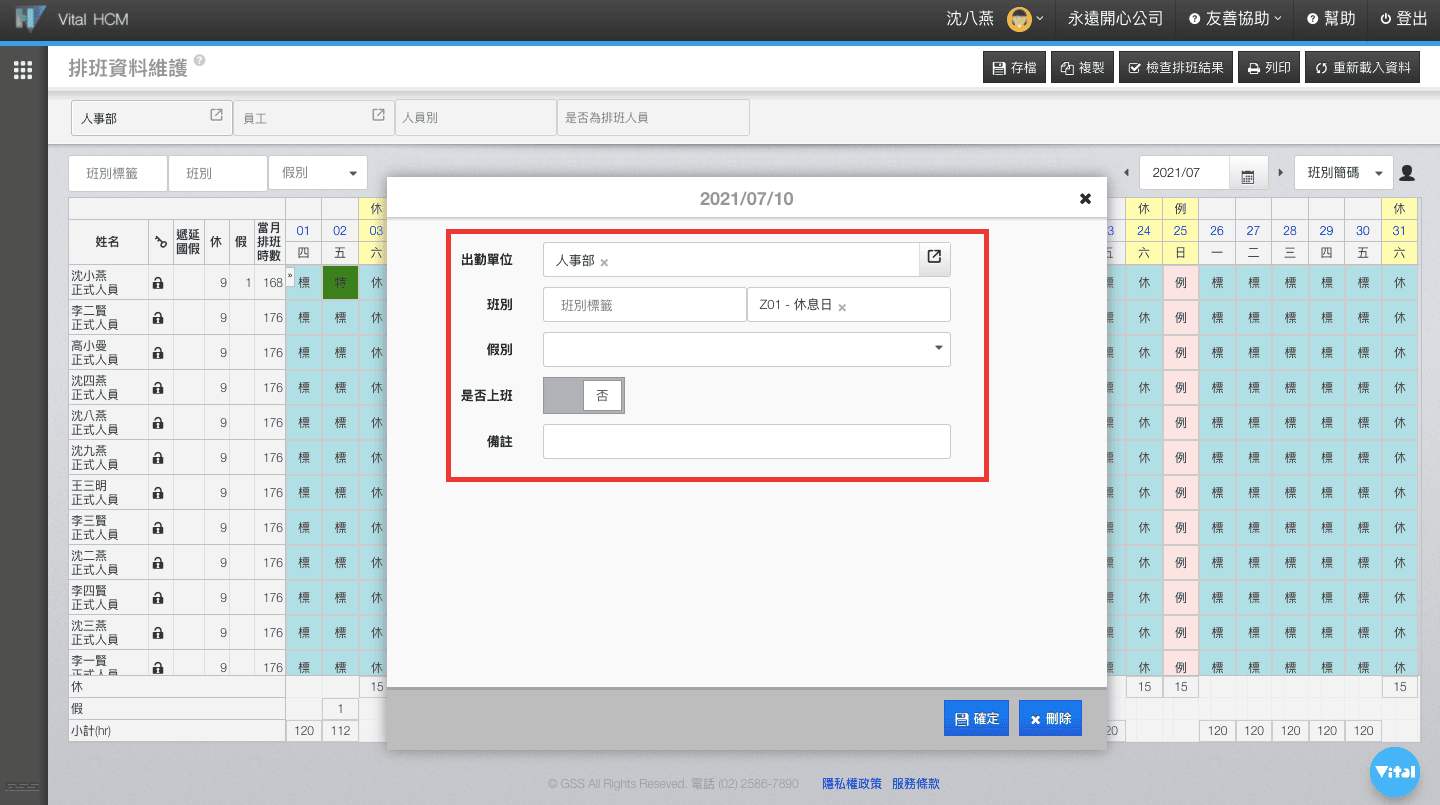Click the 確定 confirm button
Viewport: 1440px width, 805px height.
tap(977, 718)
